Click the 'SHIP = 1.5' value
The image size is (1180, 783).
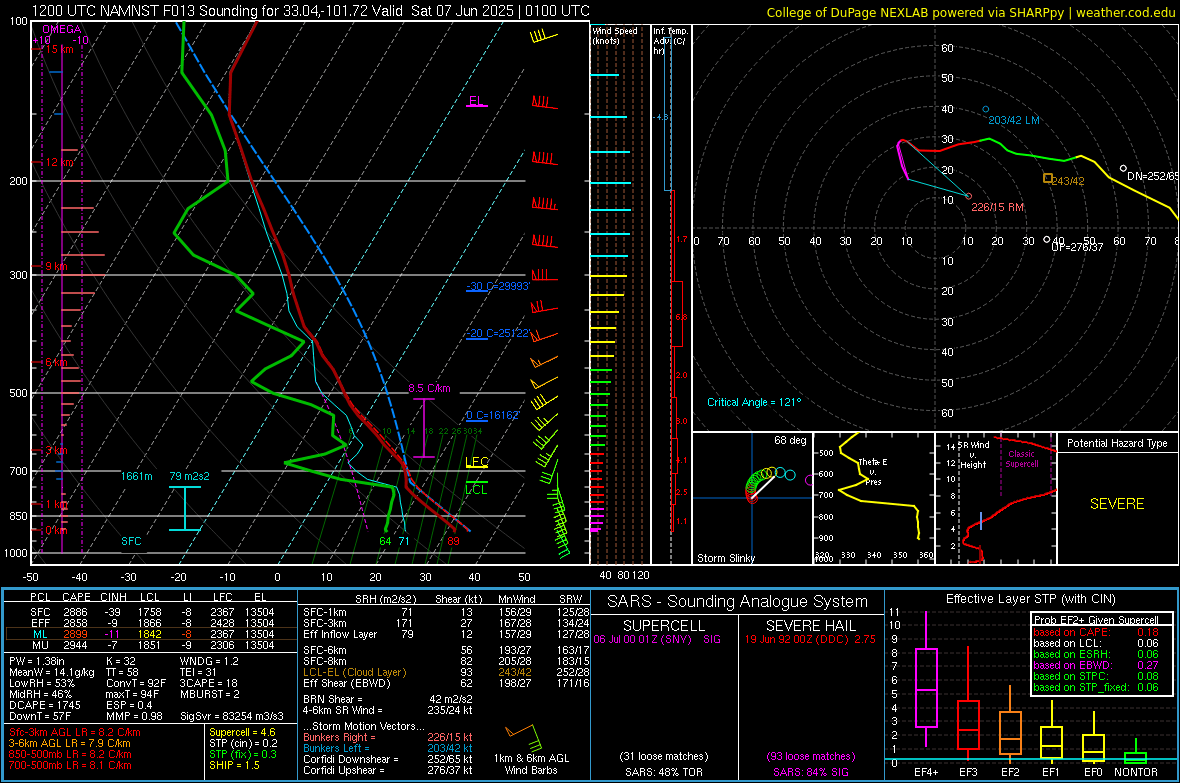[x=234, y=766]
